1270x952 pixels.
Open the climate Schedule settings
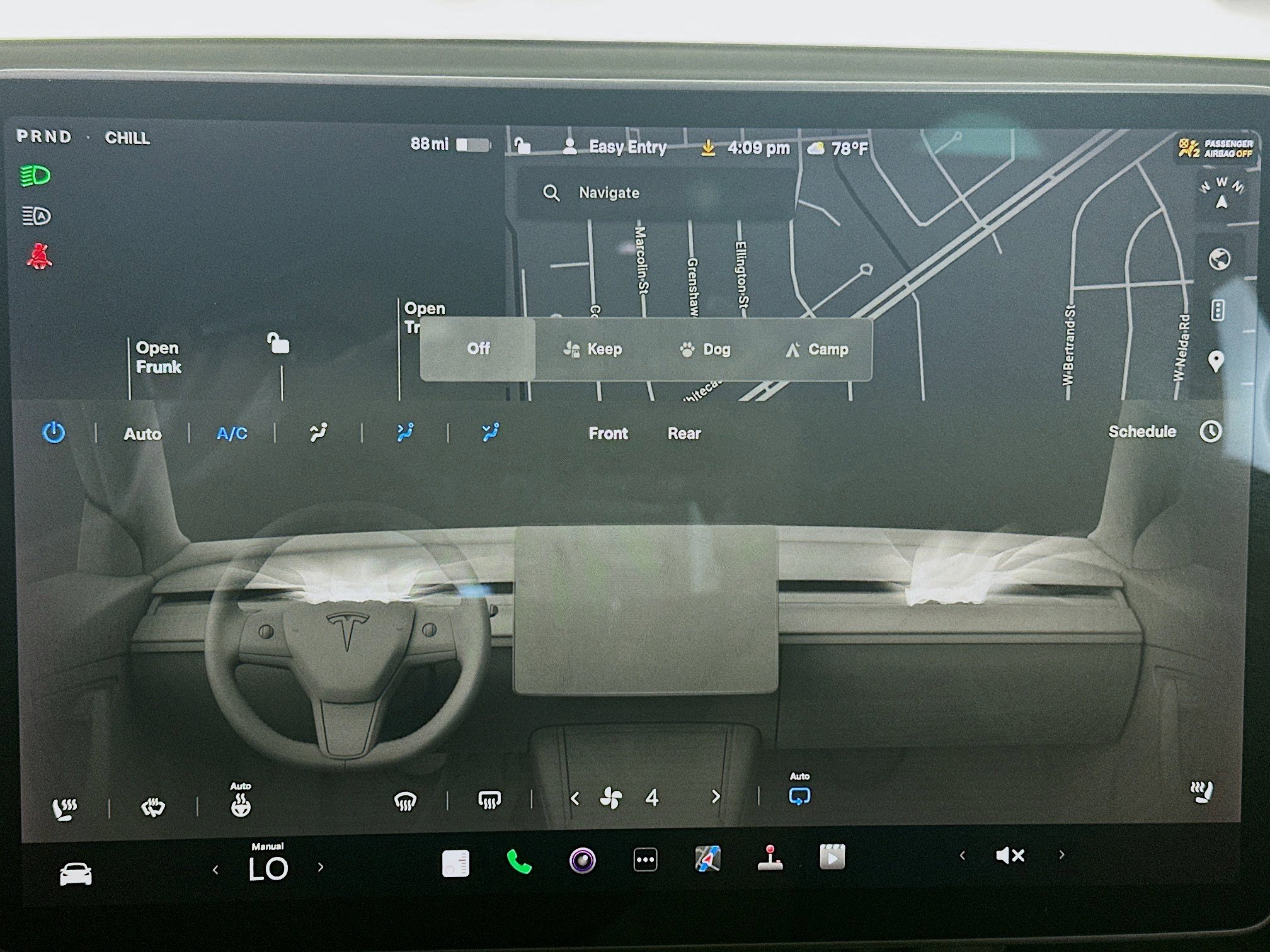[1142, 432]
